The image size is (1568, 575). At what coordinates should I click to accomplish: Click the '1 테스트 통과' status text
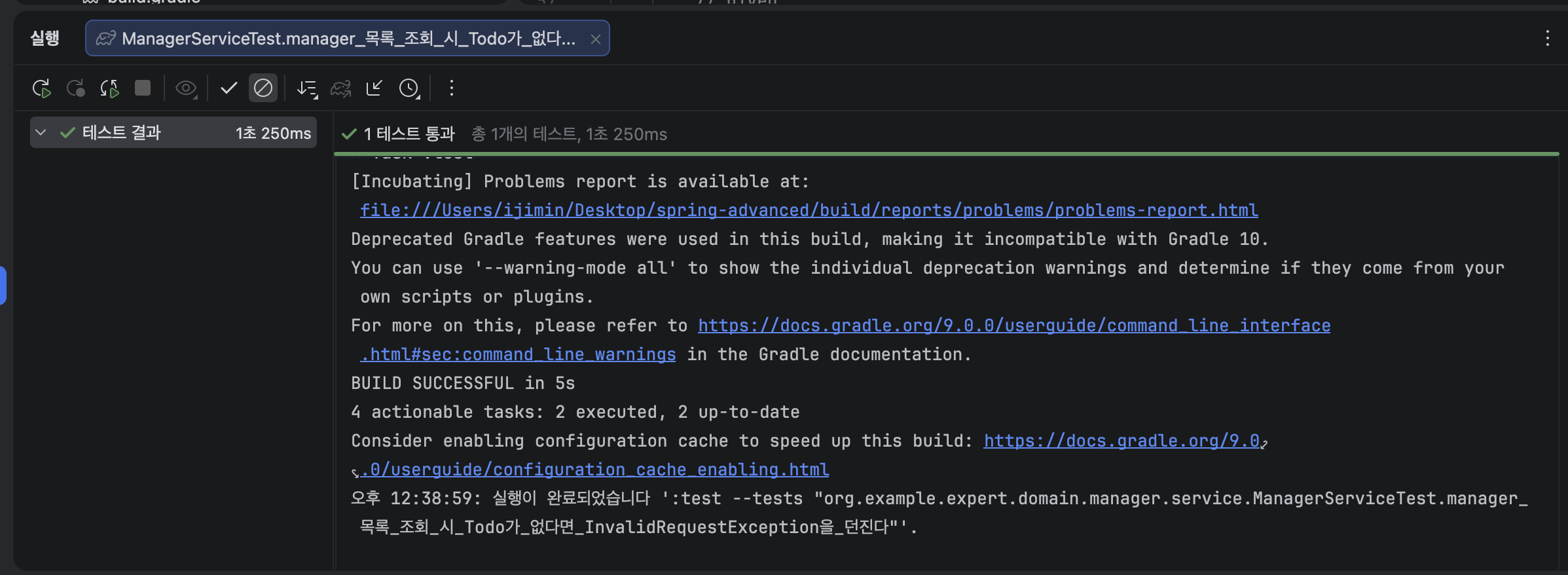[409, 134]
